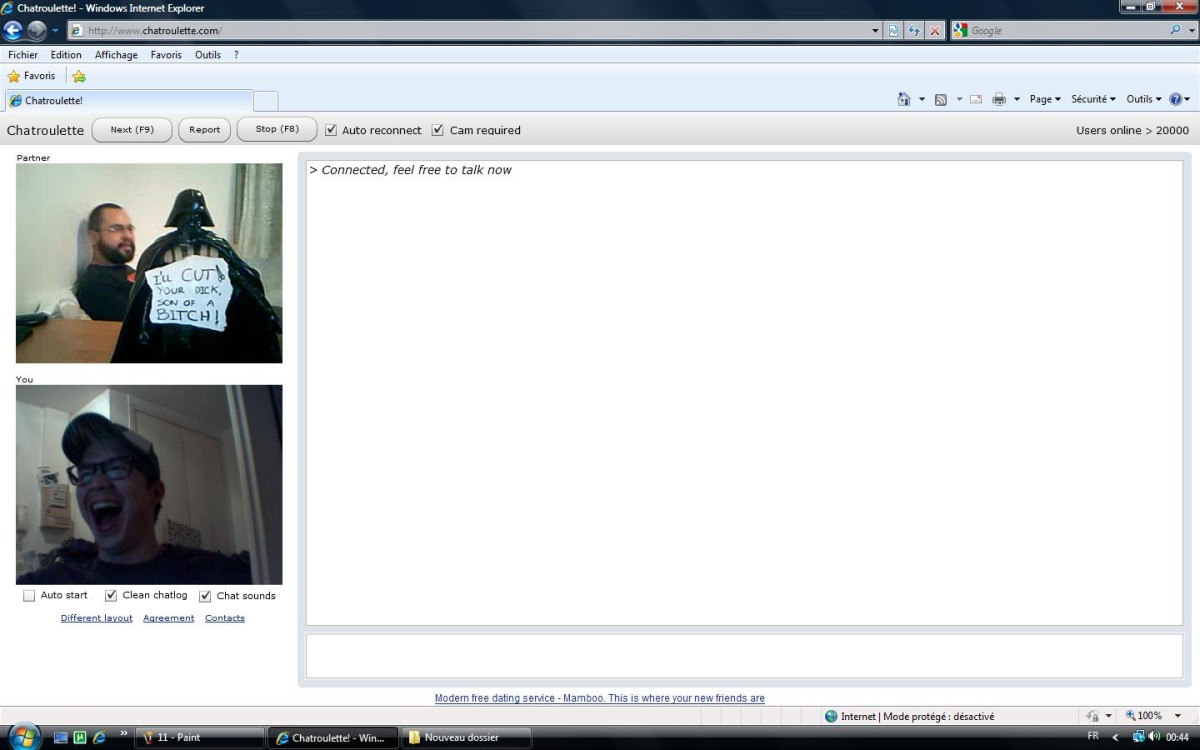
Task: Stop loading with the red X icon
Action: tap(935, 31)
